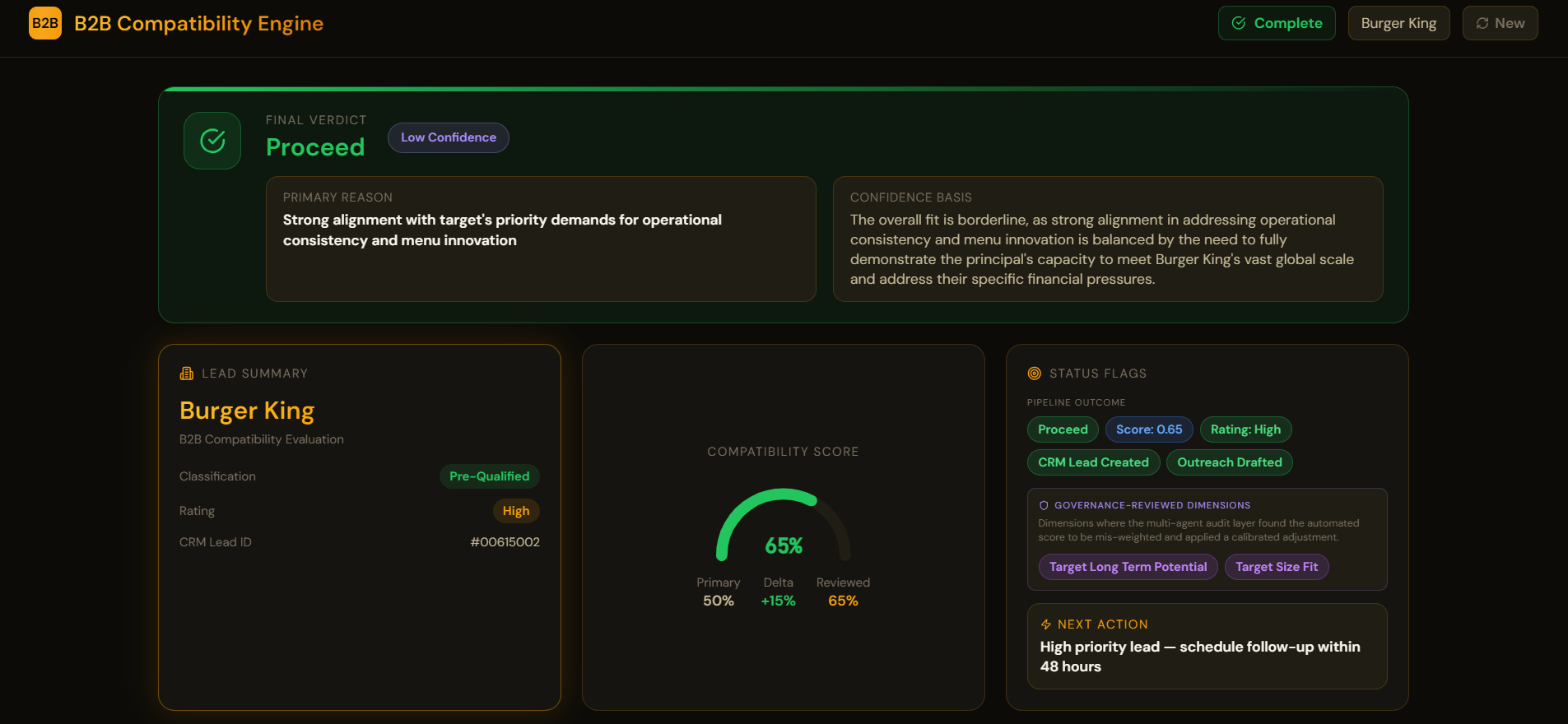Click the Confidence Basis paragraph
This screenshot has width=1568, height=724.
pos(1101,249)
